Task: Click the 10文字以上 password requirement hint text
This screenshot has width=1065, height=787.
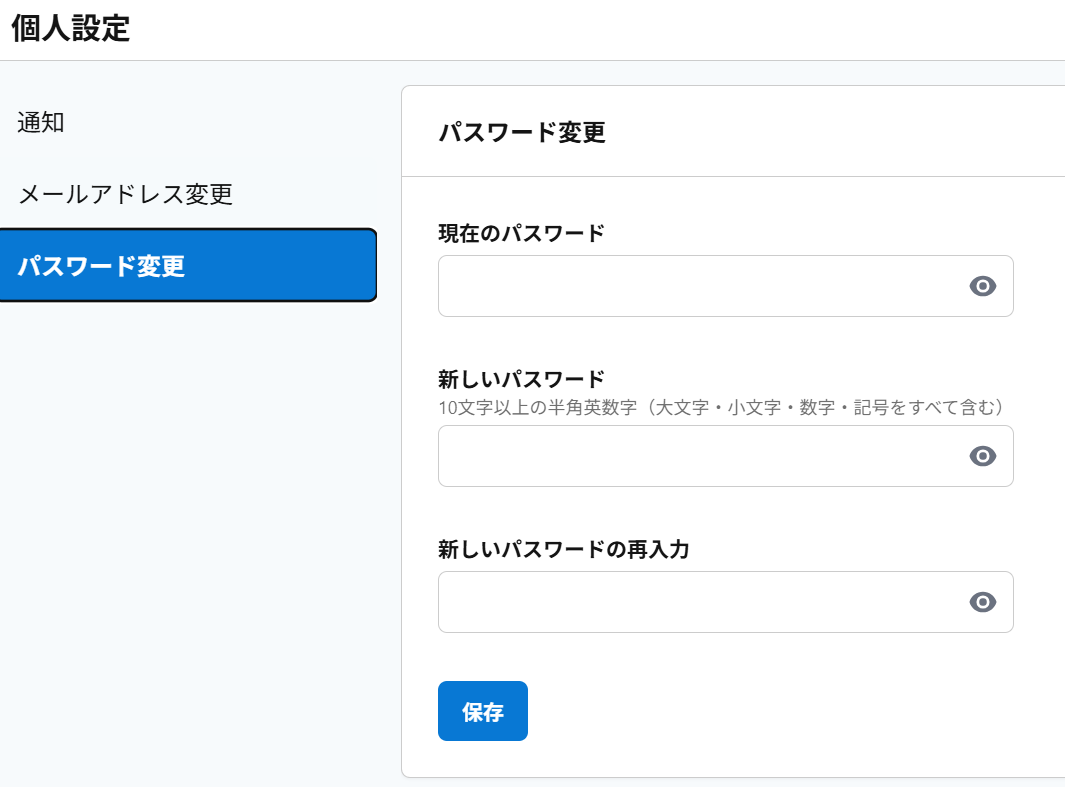Action: tap(720, 408)
